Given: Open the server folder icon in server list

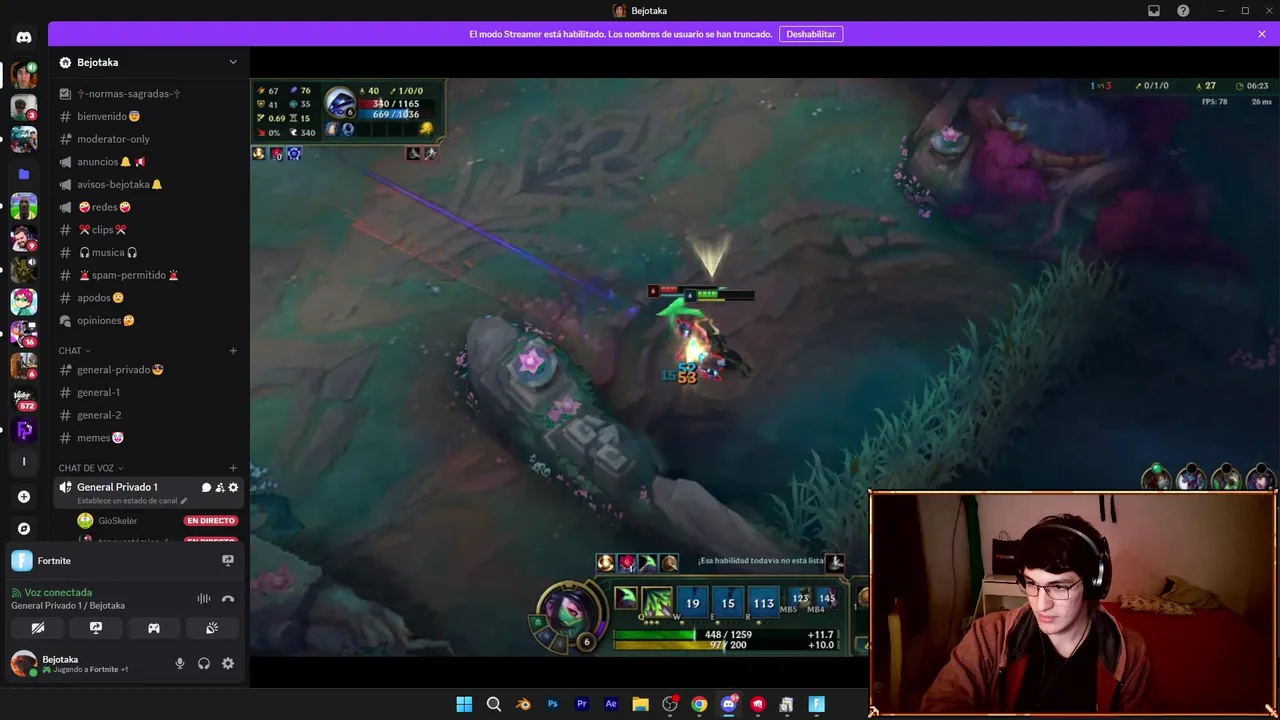Looking at the screenshot, I should 24,174.
